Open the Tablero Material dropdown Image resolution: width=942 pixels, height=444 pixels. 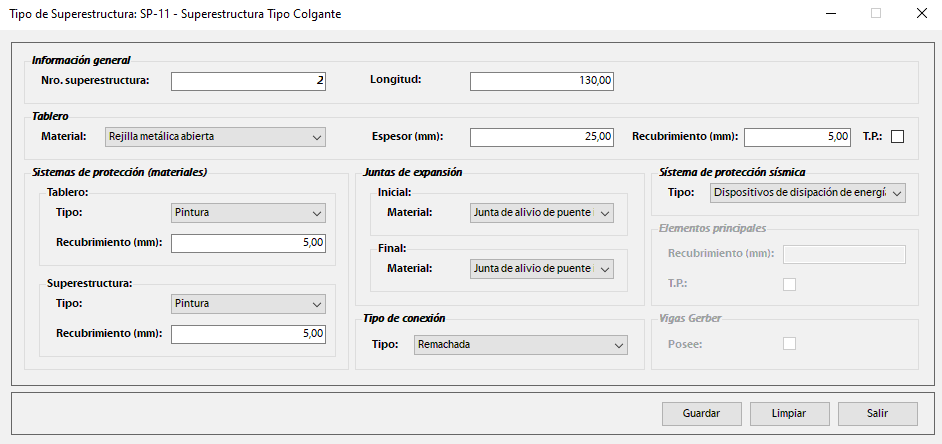point(215,137)
